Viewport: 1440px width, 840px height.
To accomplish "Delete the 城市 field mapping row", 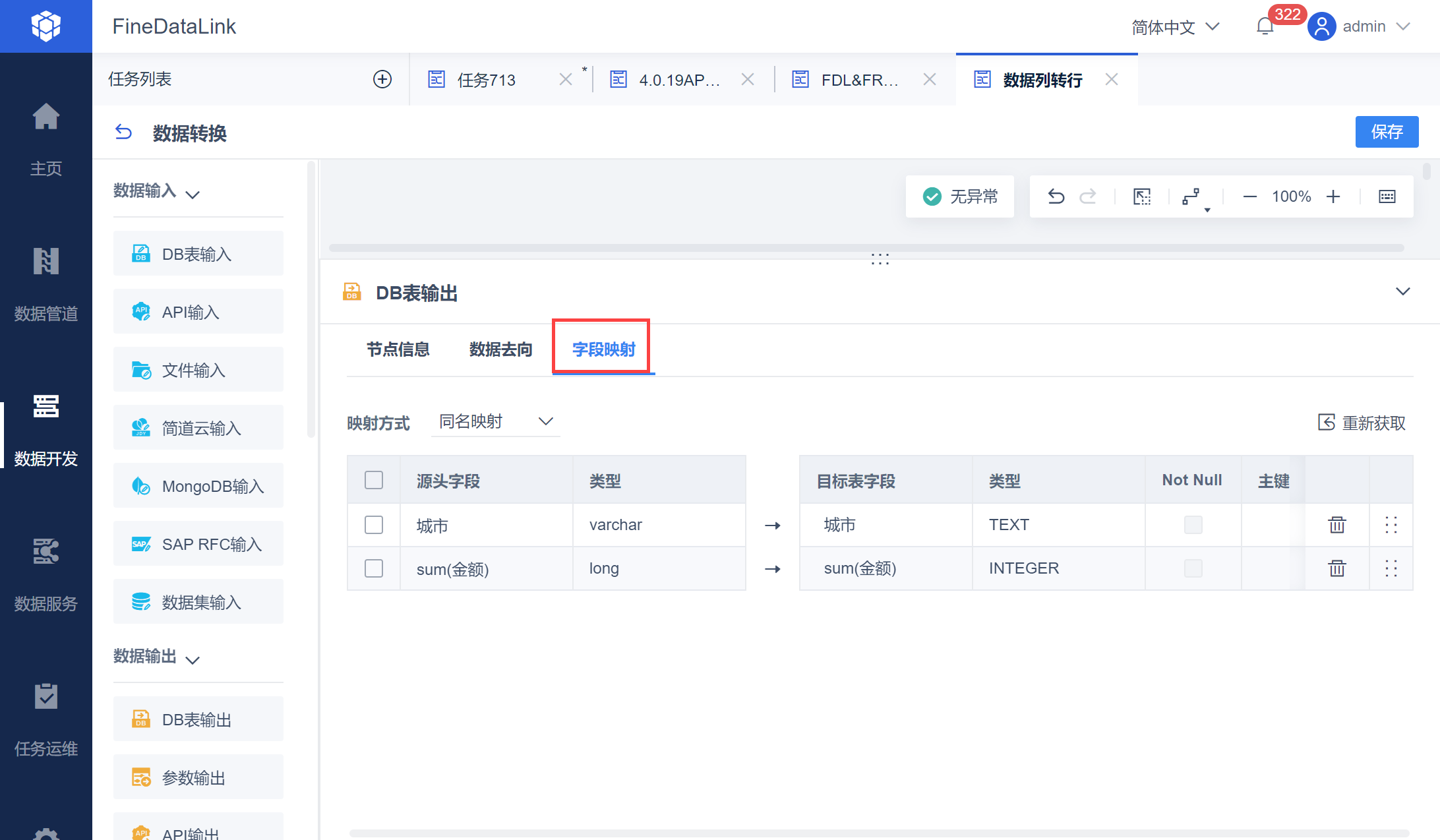I will pos(1336,525).
